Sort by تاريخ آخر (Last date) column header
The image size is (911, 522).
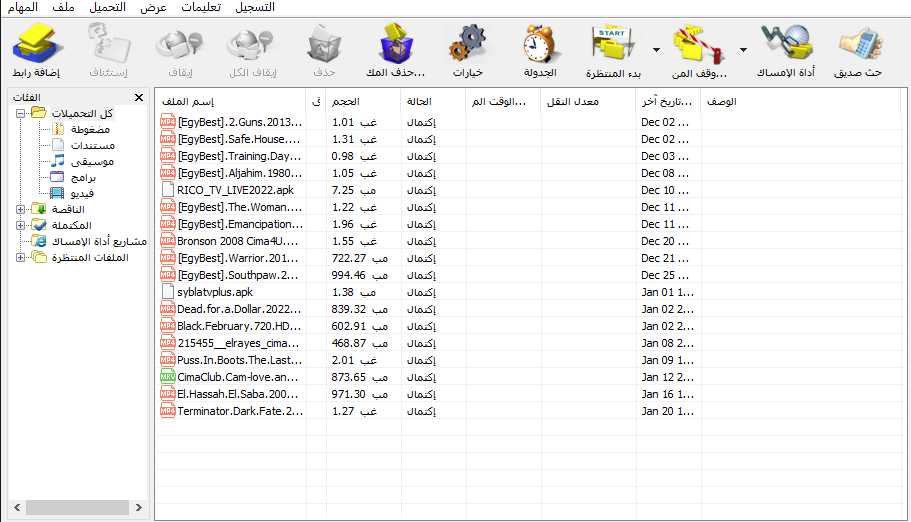click(x=668, y=101)
